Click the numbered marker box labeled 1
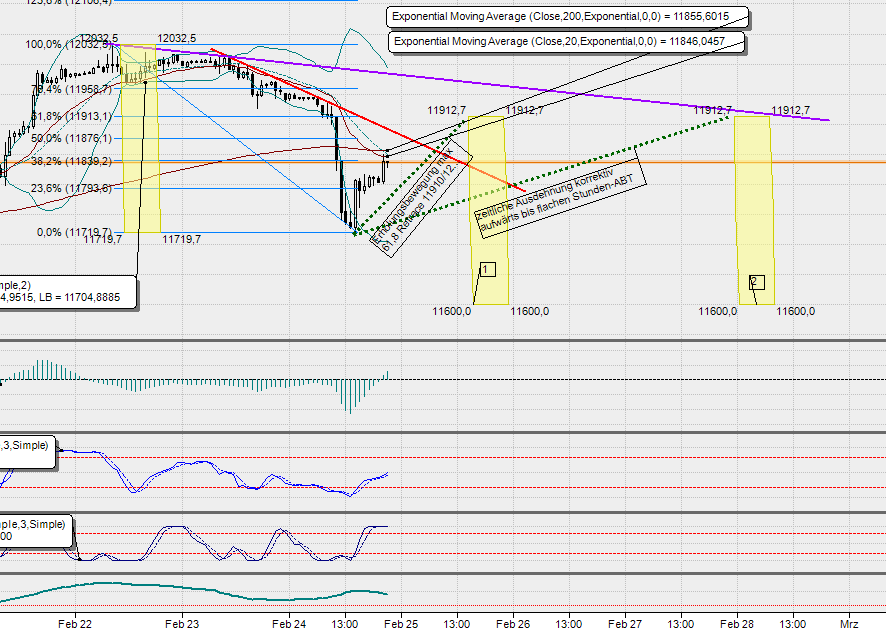 pos(488,269)
